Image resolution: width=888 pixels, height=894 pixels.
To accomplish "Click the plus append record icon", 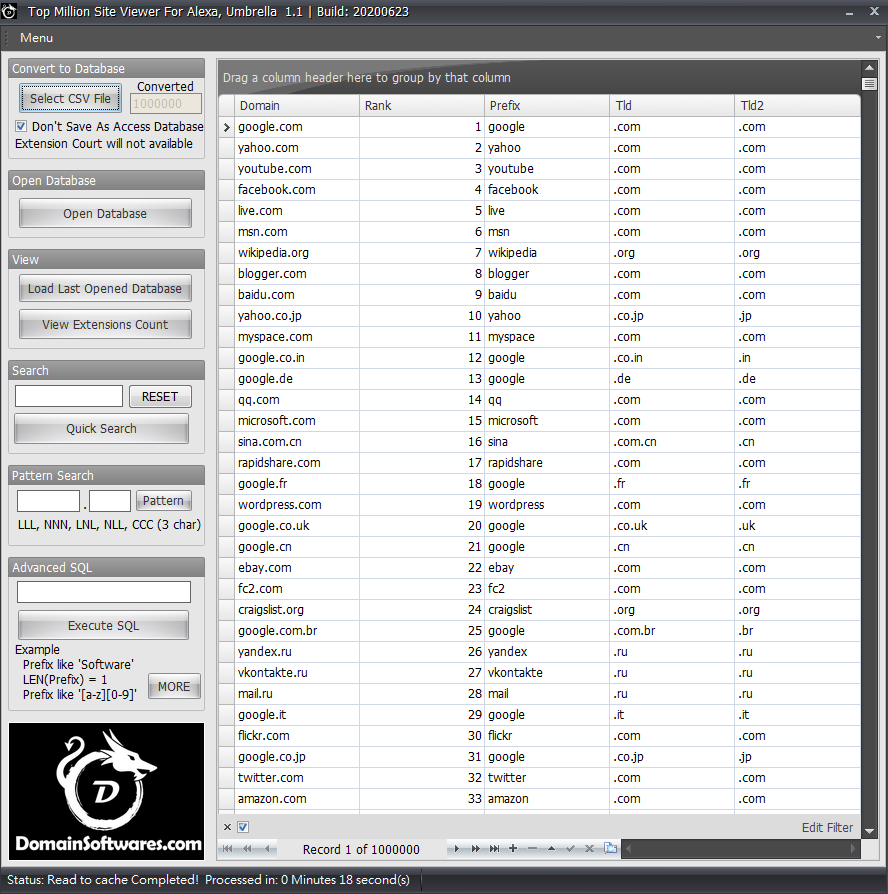I will pyautogui.click(x=513, y=848).
